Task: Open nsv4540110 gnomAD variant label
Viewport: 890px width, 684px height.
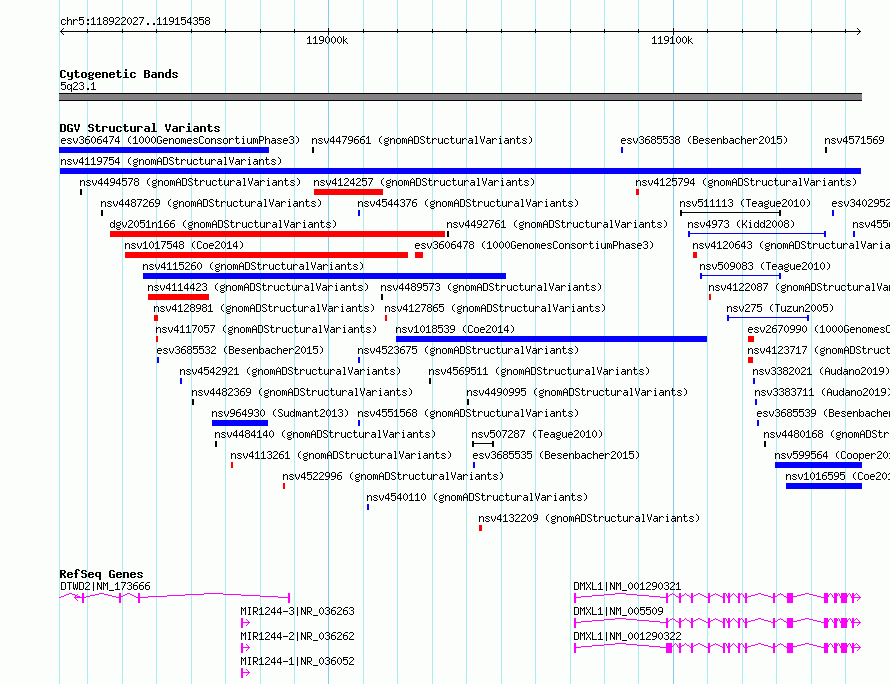Action: (x=477, y=497)
